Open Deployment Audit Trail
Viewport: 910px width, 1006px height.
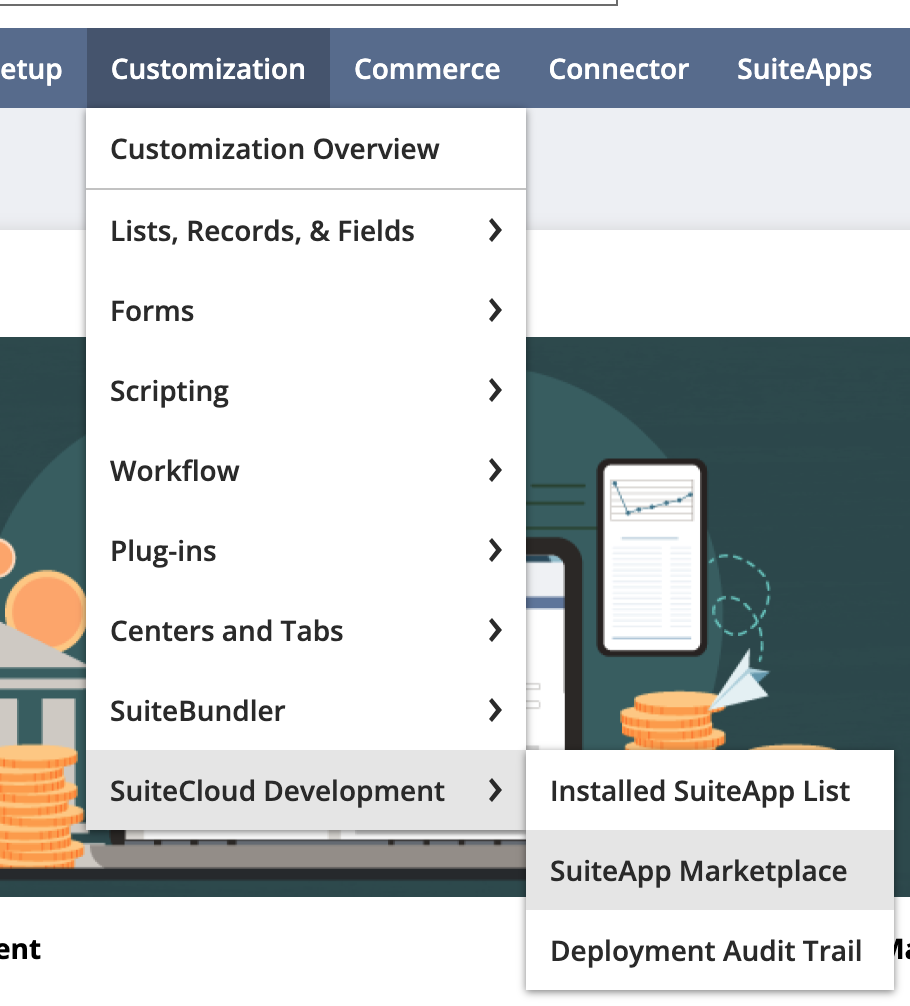pos(710,950)
